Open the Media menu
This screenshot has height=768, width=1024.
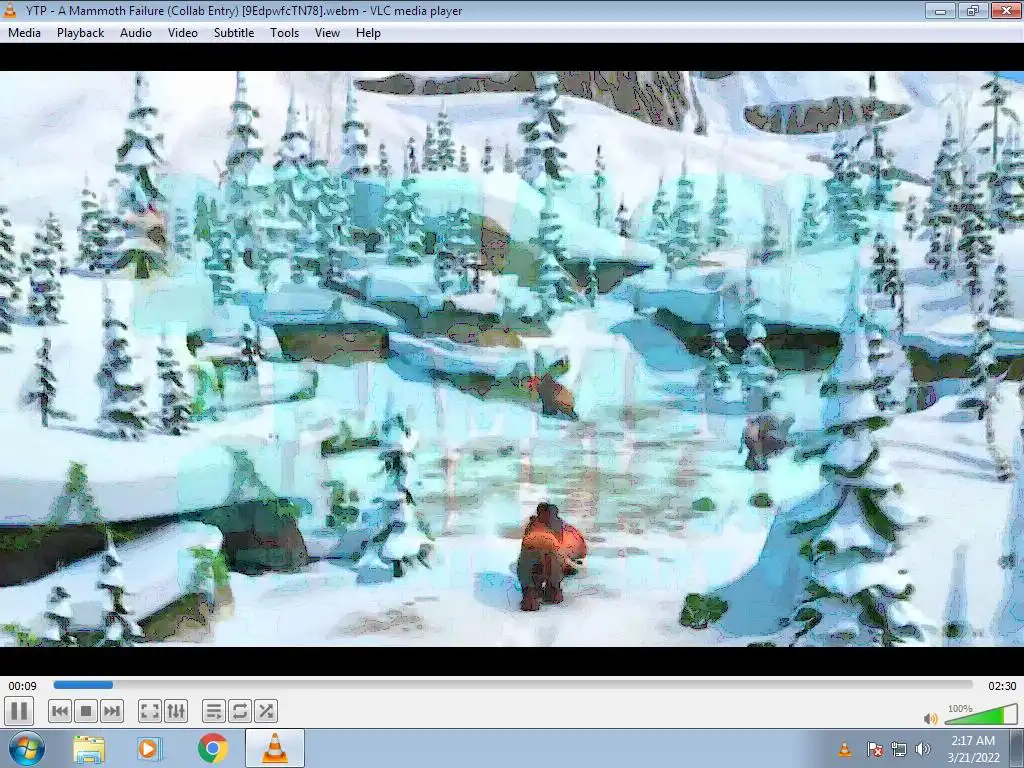point(24,33)
